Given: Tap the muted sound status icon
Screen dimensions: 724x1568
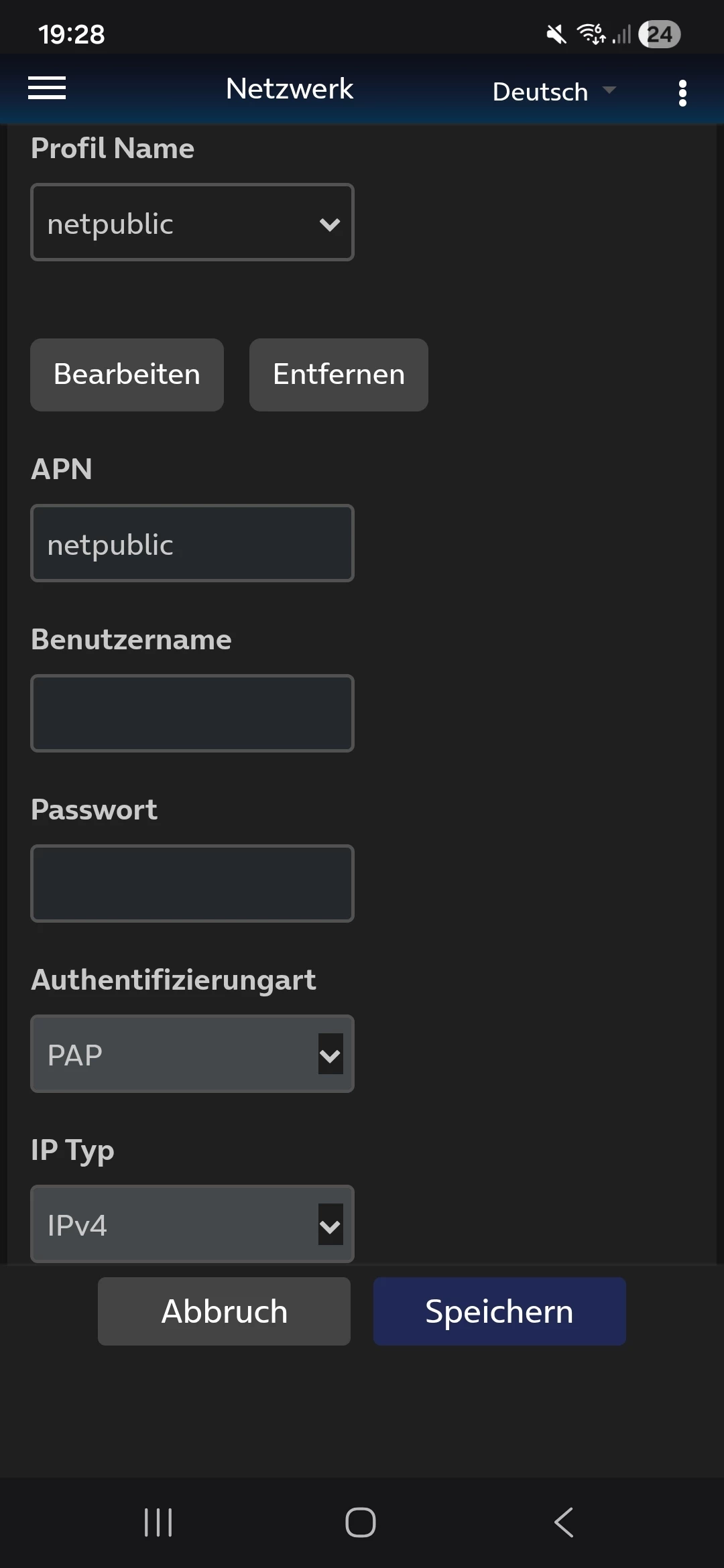Looking at the screenshot, I should coord(556,34).
